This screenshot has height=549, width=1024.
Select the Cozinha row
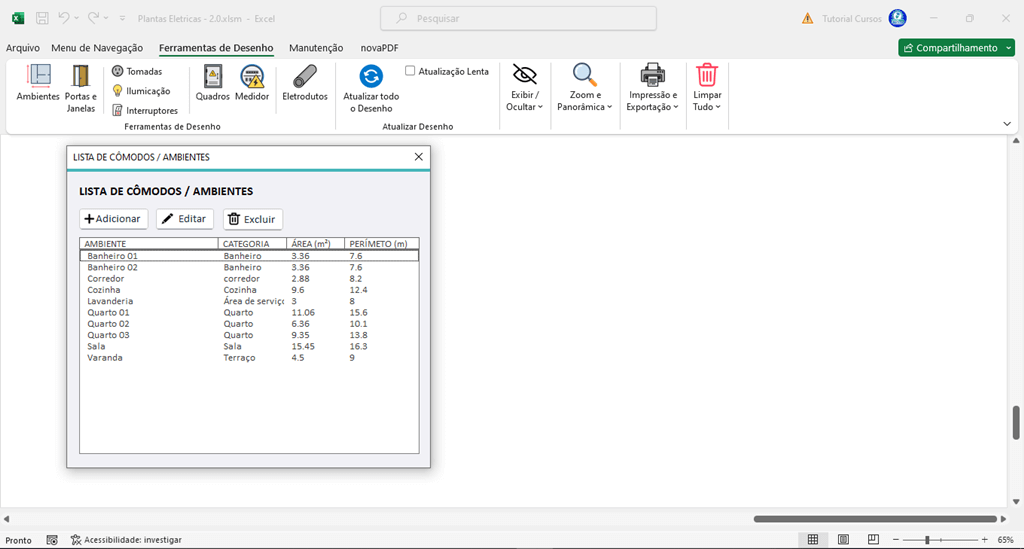click(x=249, y=290)
